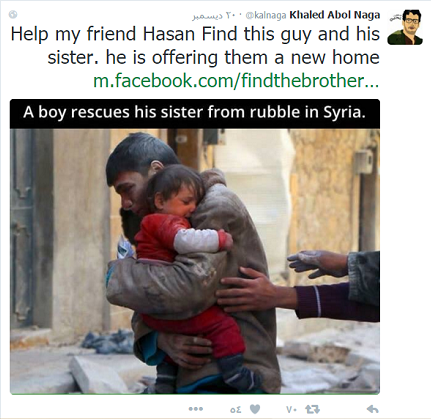View retweet count ٧٠ next to retweet icon
This screenshot has width=431, height=419.
291,409
